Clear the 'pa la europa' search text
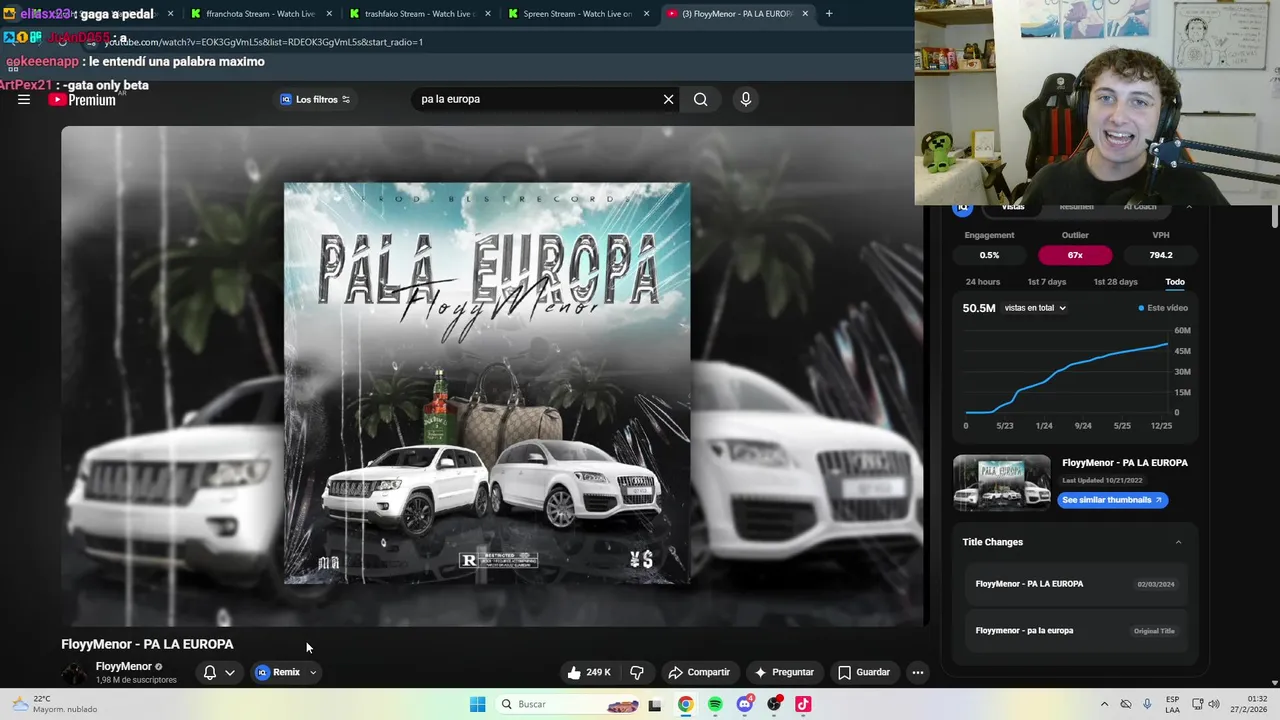This screenshot has height=720, width=1280. pos(668,99)
